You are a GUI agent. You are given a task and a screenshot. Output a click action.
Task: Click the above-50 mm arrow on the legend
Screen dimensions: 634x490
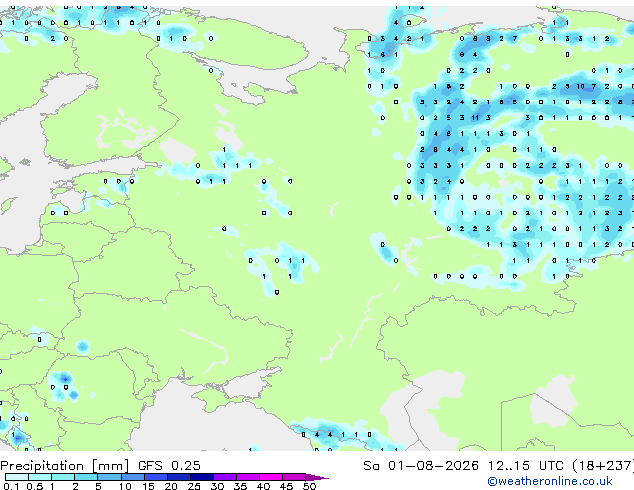[317, 477]
